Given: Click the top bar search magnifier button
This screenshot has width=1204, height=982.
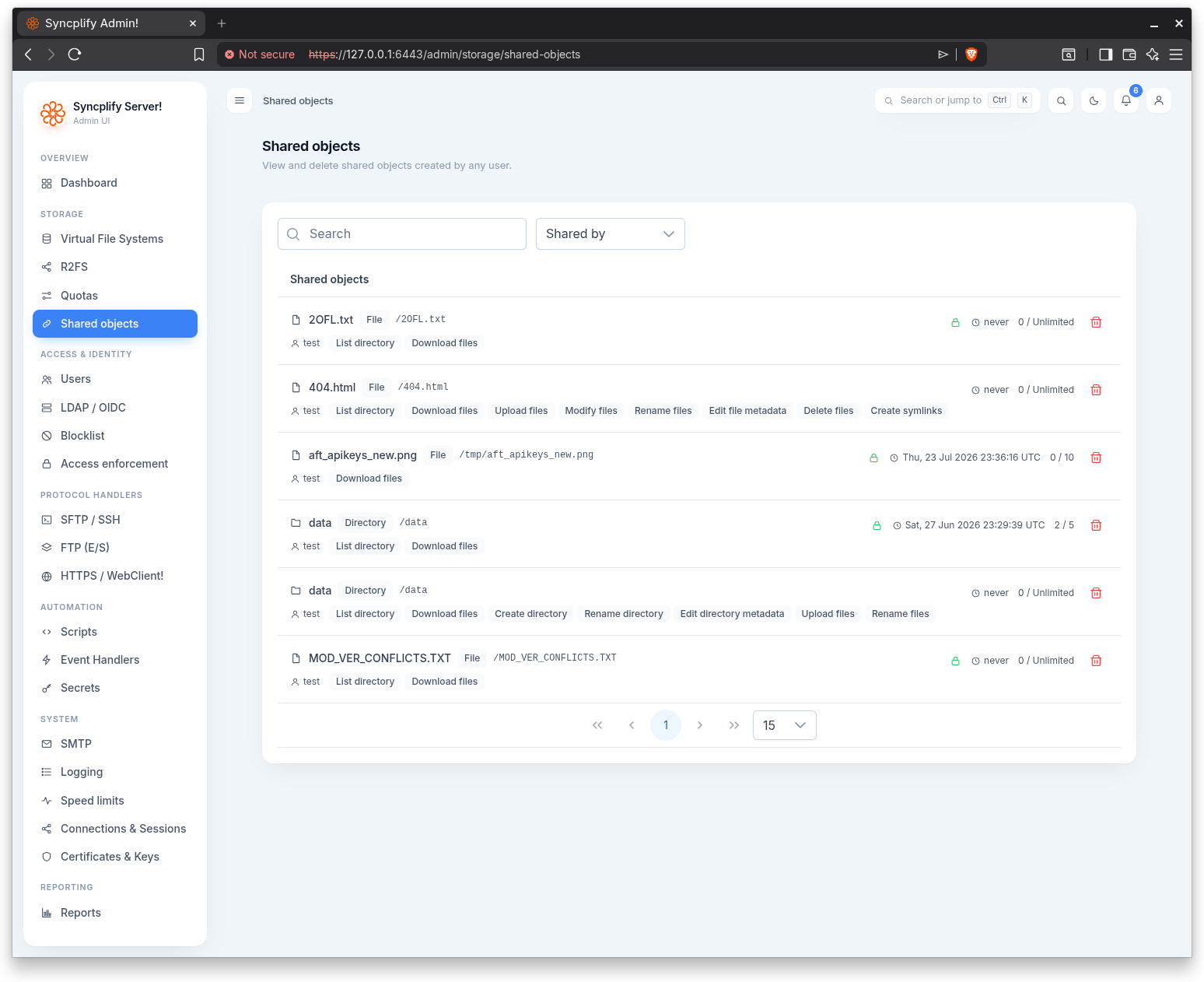Looking at the screenshot, I should (1061, 100).
